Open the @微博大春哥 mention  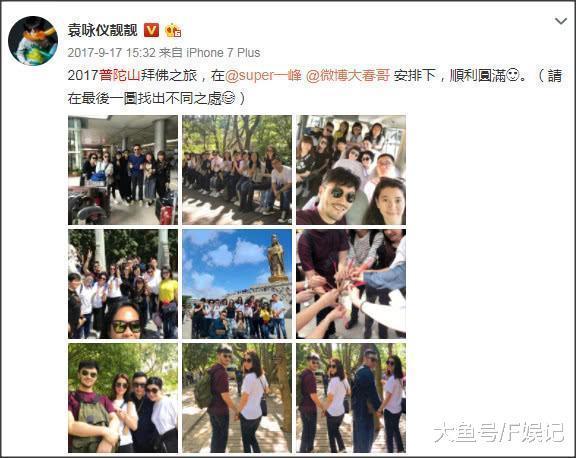(348, 75)
